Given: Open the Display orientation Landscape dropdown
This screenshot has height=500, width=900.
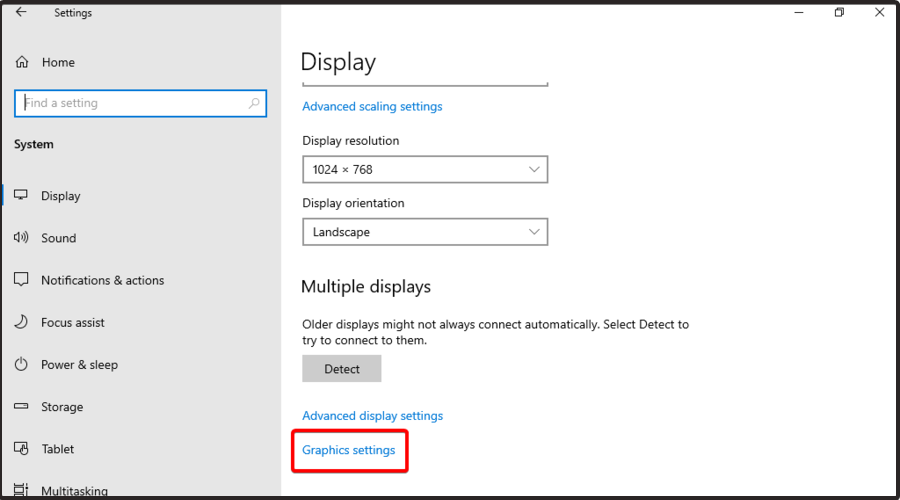Looking at the screenshot, I should pyautogui.click(x=425, y=232).
